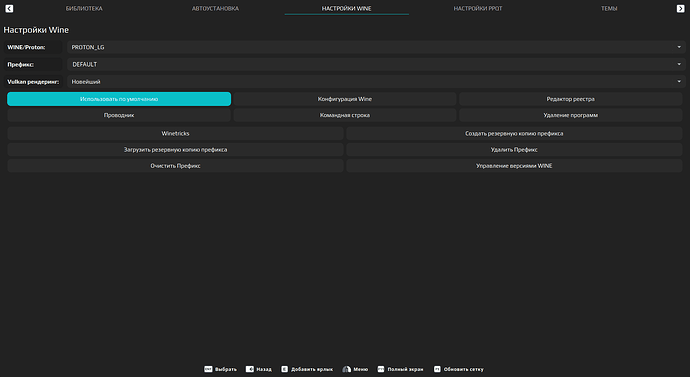Click the Выбрать hint label
The image size is (690, 377).
click(225, 369)
